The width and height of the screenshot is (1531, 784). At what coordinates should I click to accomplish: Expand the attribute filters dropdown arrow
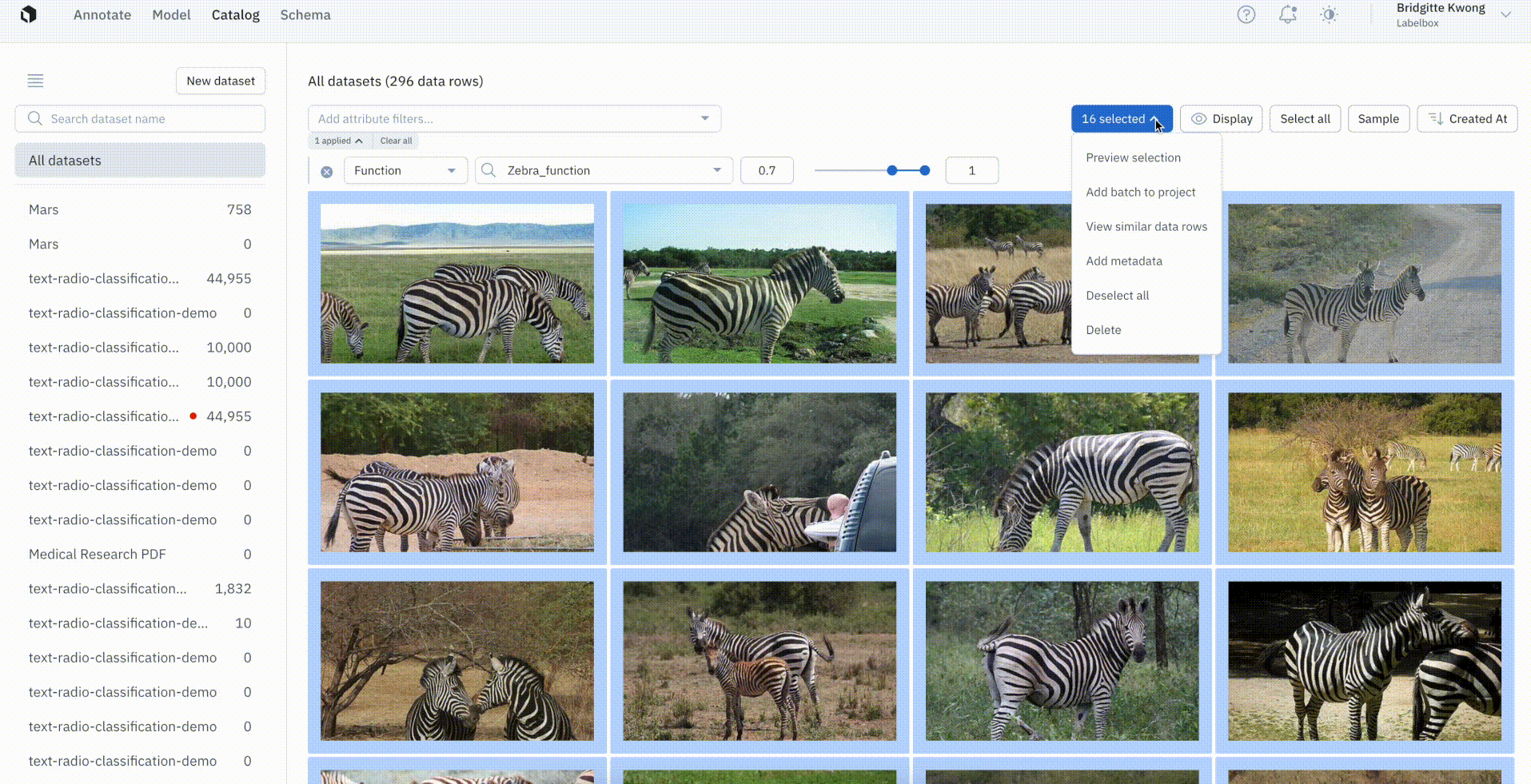[x=705, y=118]
